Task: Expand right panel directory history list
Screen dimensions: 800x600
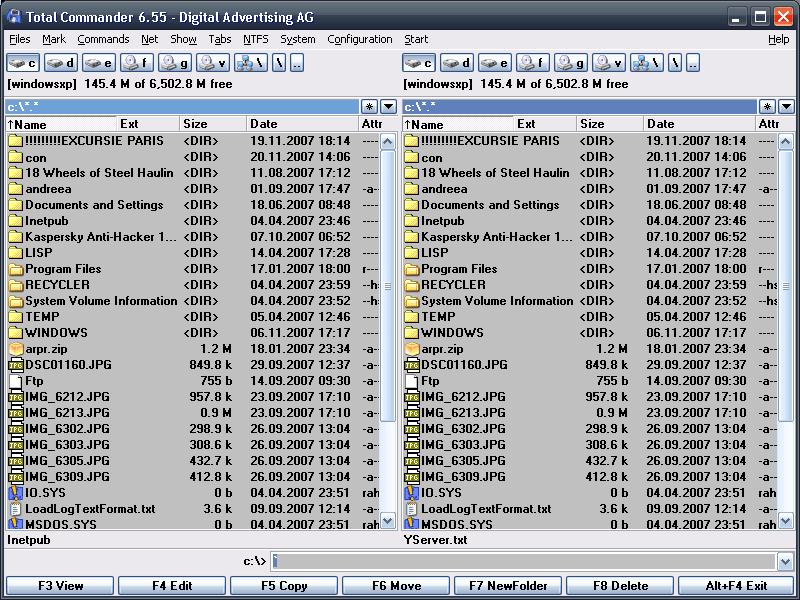Action: click(x=786, y=106)
